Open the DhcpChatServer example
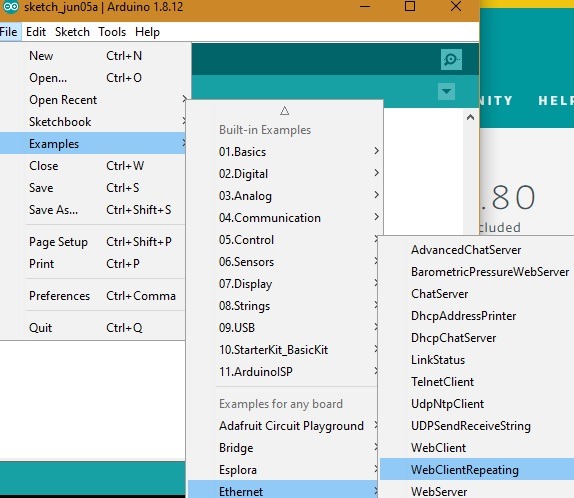Screen dimensions: 574x498 [x=477, y=338]
